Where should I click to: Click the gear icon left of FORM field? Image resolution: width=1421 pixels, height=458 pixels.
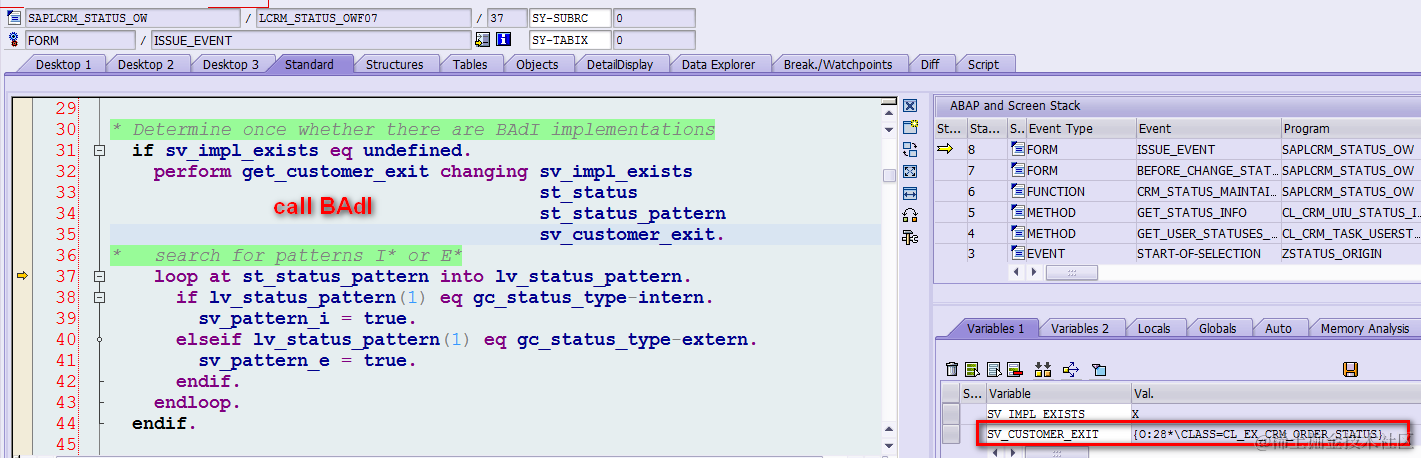pyautogui.click(x=14, y=40)
